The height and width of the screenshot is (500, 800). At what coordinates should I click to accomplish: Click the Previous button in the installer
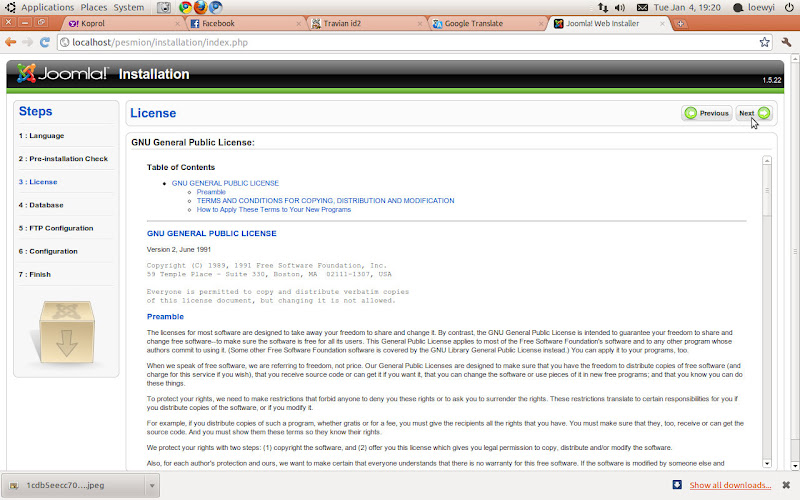click(707, 113)
